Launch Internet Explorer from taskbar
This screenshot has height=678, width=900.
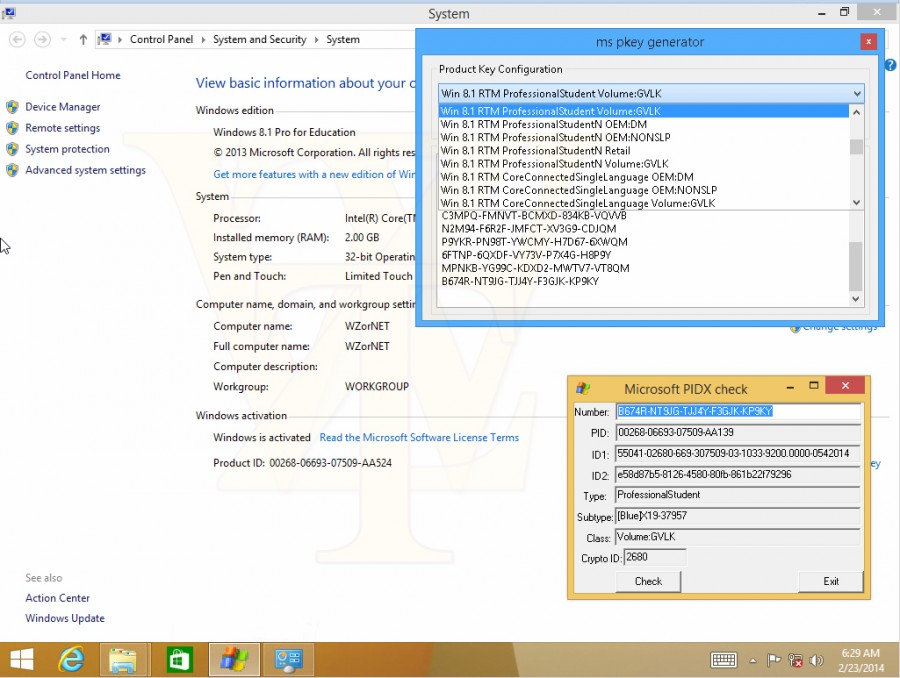71,660
